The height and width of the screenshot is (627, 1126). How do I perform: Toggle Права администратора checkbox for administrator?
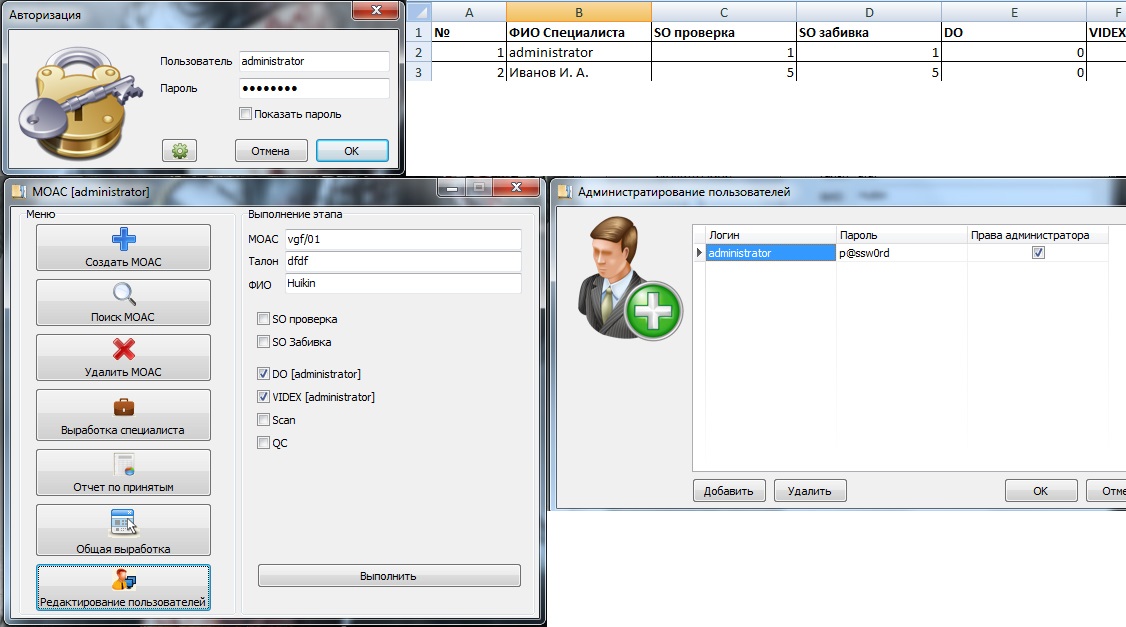coord(1038,253)
